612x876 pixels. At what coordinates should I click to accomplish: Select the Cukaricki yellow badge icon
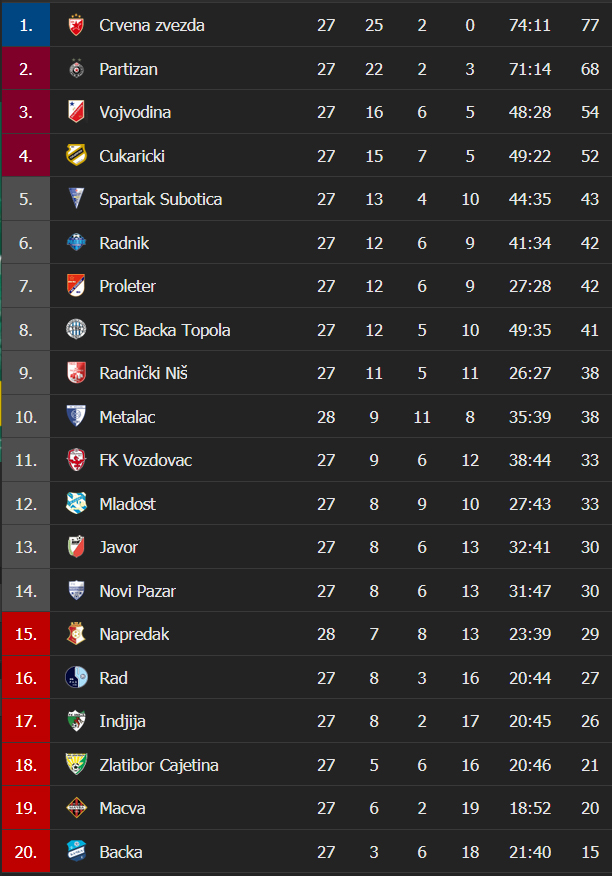[x=76, y=155]
